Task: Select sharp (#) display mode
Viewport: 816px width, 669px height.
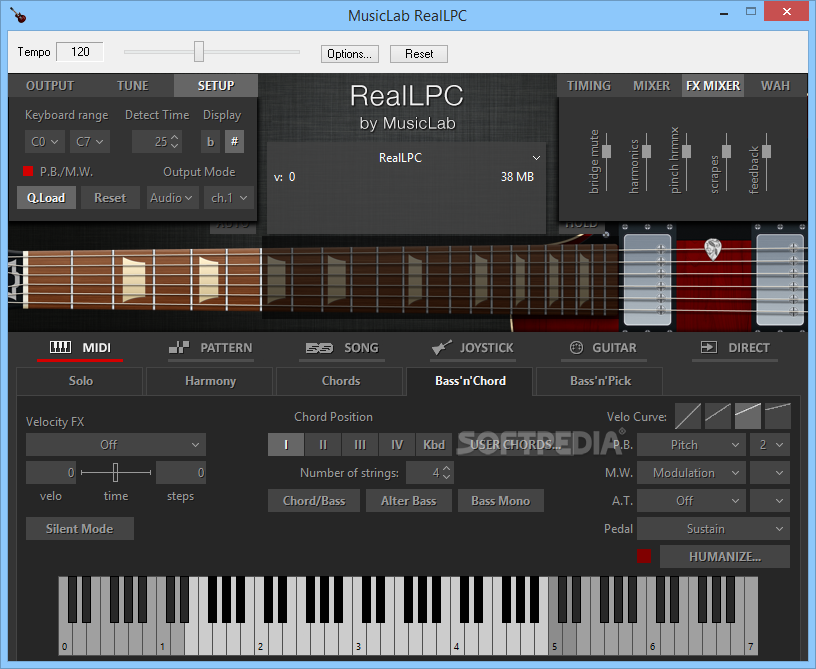Action: (234, 141)
